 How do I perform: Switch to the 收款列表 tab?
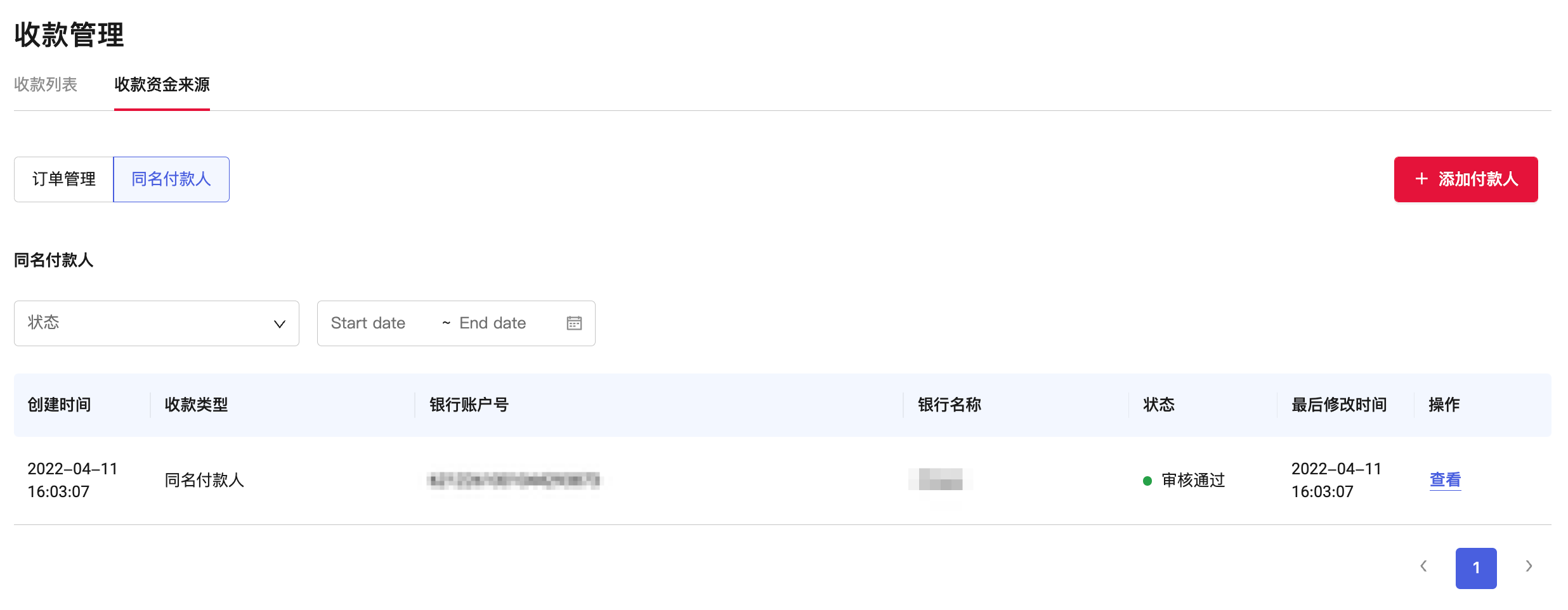pyautogui.click(x=46, y=85)
